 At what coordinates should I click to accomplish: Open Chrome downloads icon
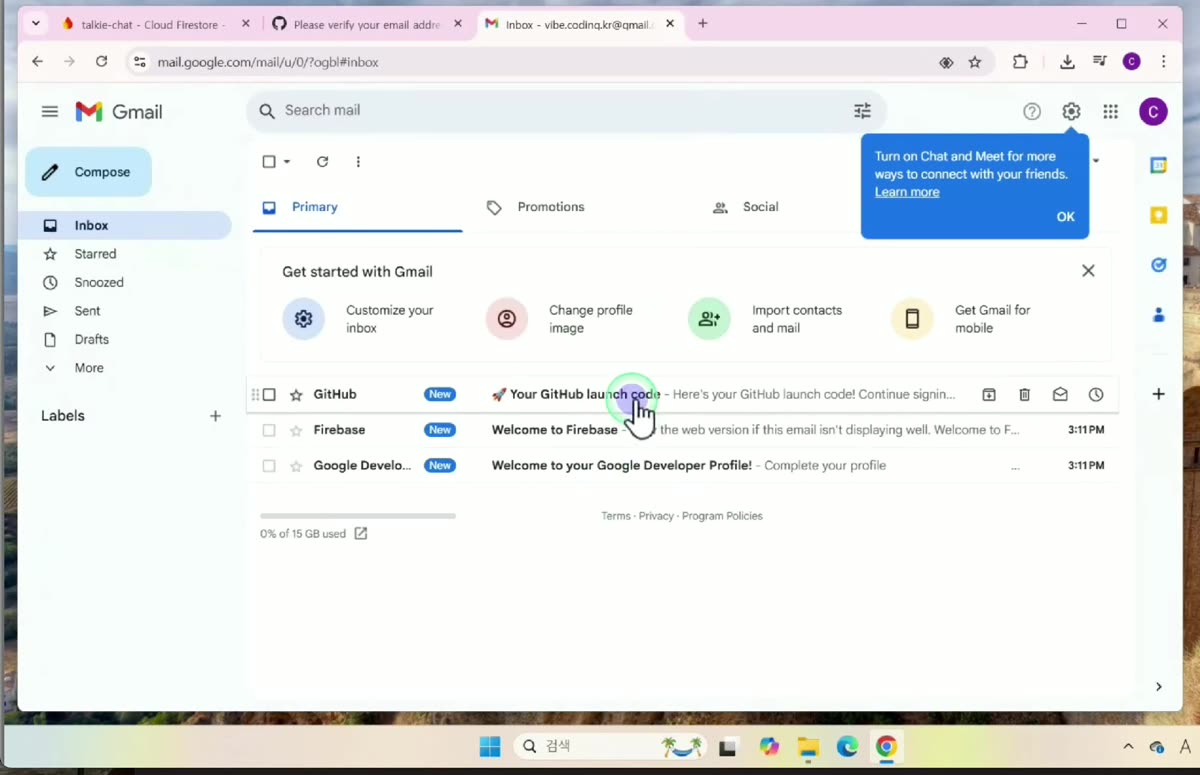click(1067, 62)
